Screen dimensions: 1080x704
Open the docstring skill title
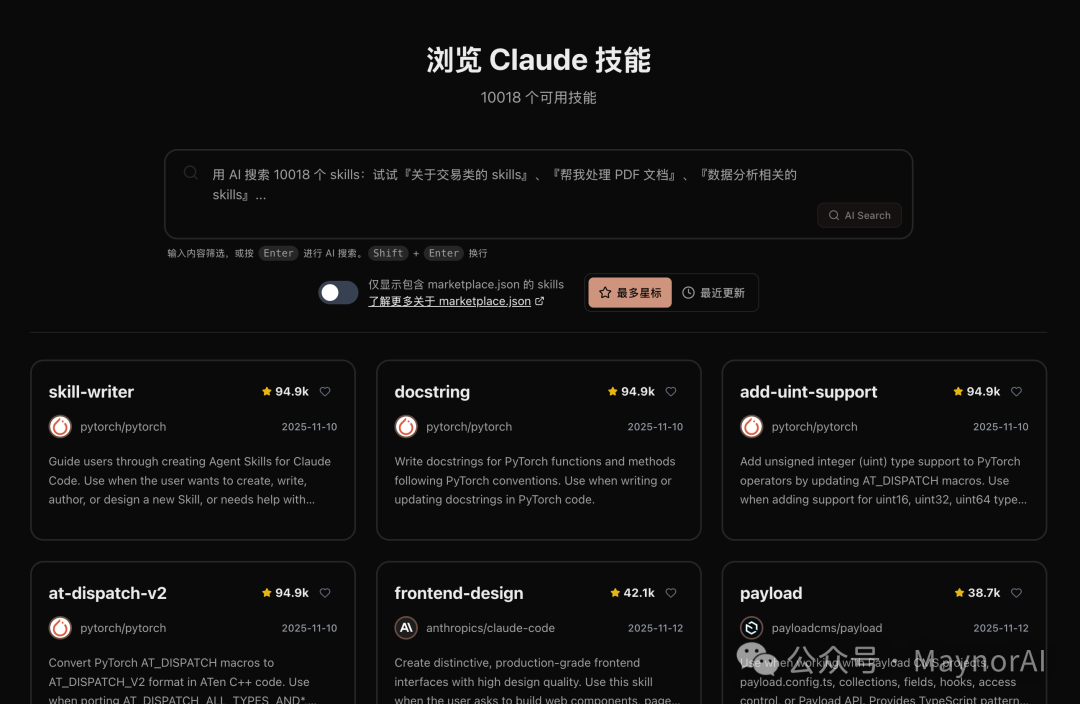(x=432, y=392)
